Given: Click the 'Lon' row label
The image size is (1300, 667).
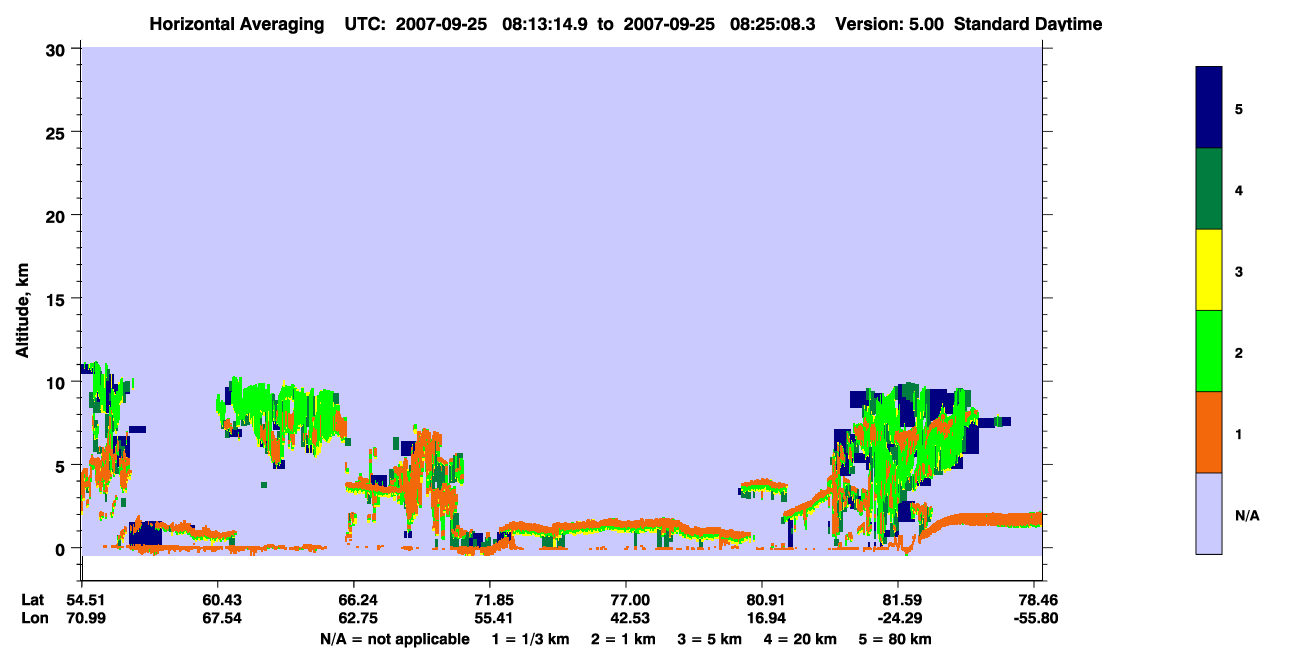Looking at the screenshot, I should pos(33,618).
